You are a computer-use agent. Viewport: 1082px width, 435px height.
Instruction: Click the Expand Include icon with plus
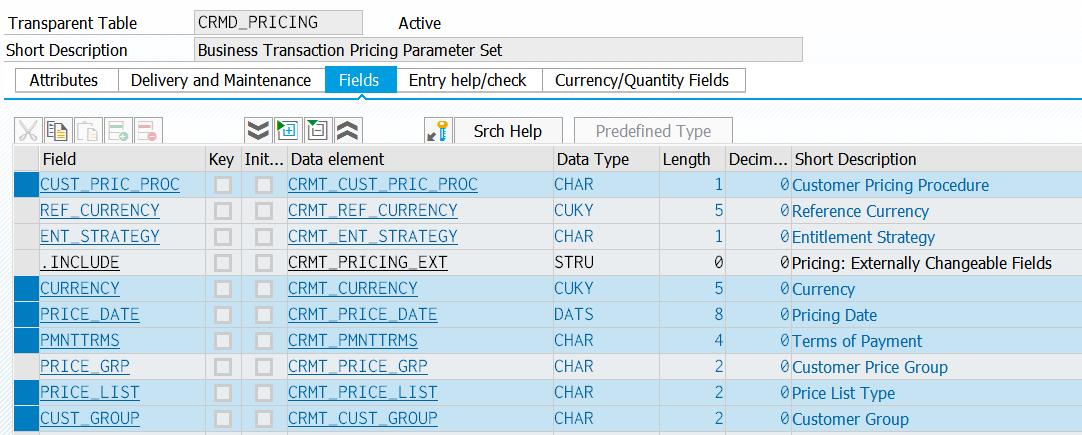pyautogui.click(x=288, y=131)
